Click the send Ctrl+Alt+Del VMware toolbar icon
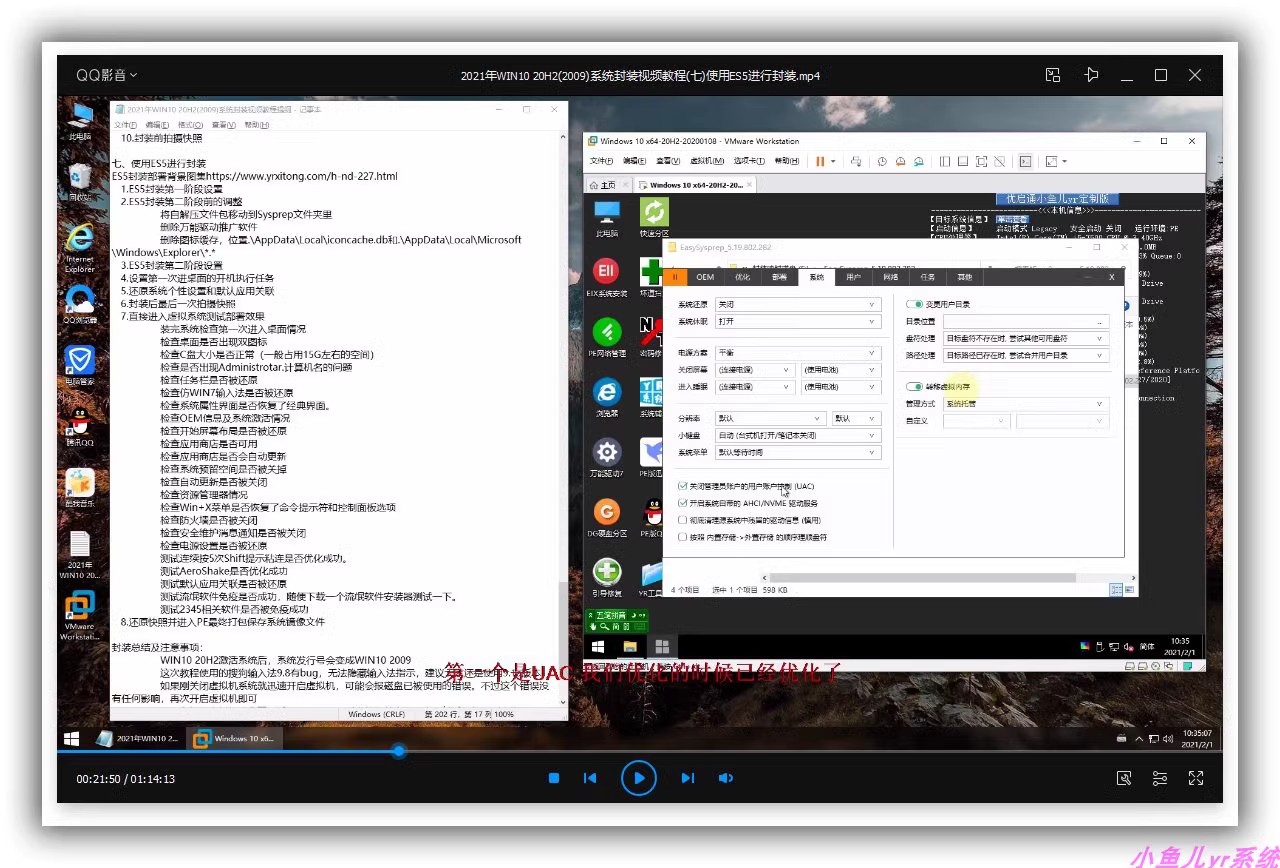 (x=856, y=161)
